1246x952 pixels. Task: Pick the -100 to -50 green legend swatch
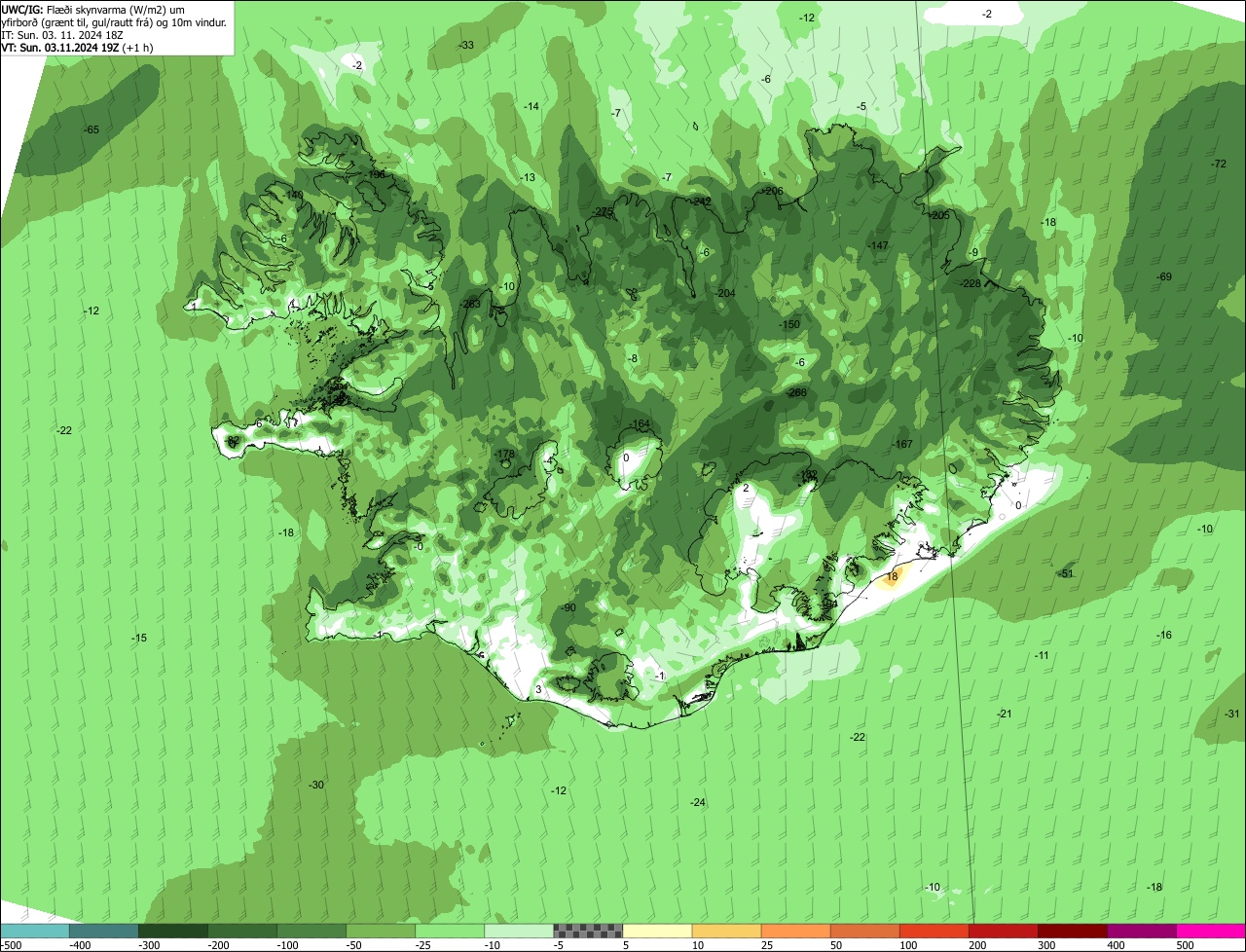coord(311,931)
